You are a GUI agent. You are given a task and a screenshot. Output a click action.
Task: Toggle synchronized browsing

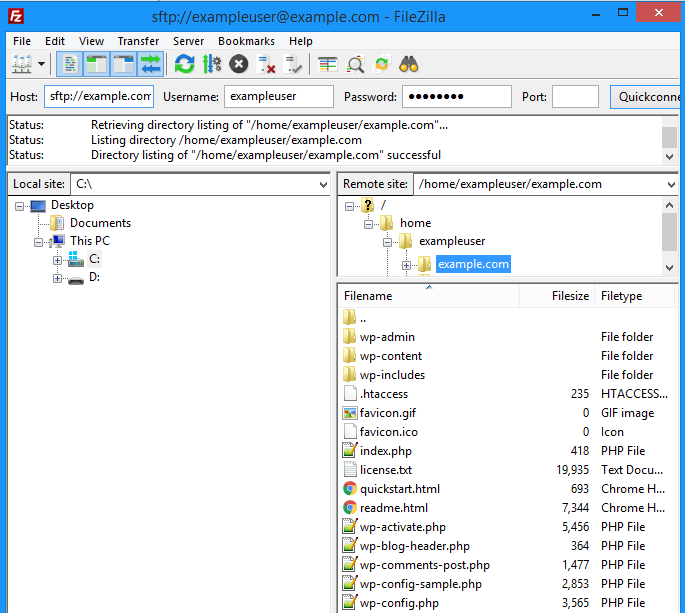pos(382,64)
